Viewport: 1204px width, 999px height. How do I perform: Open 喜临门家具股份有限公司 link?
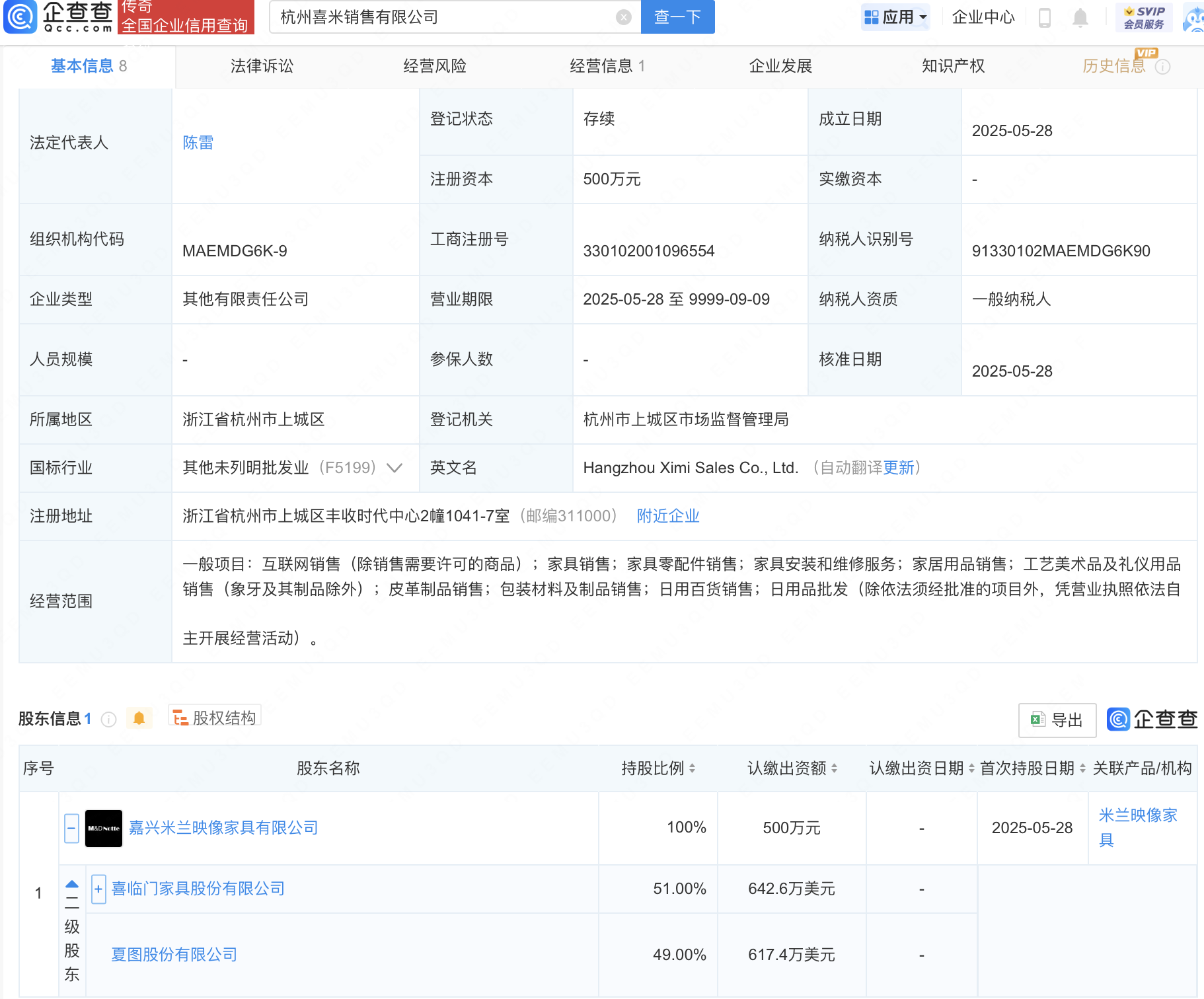click(198, 889)
